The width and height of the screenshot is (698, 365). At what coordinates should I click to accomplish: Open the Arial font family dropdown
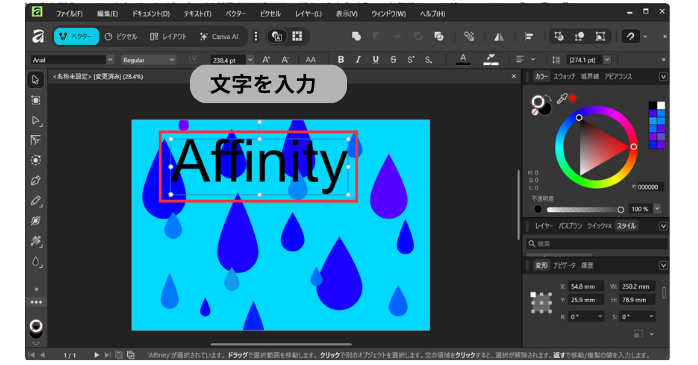73,60
